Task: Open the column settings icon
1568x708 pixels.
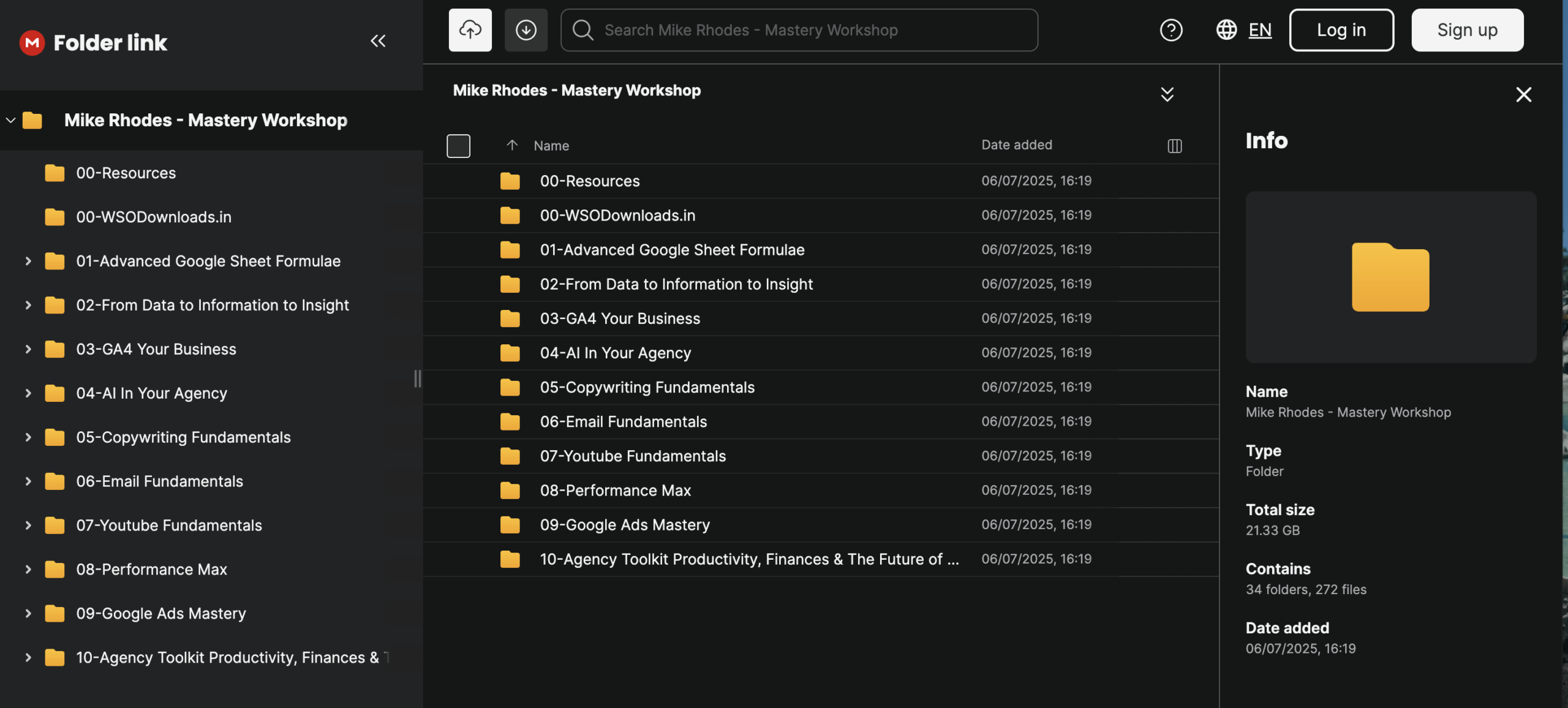Action: tap(1174, 146)
